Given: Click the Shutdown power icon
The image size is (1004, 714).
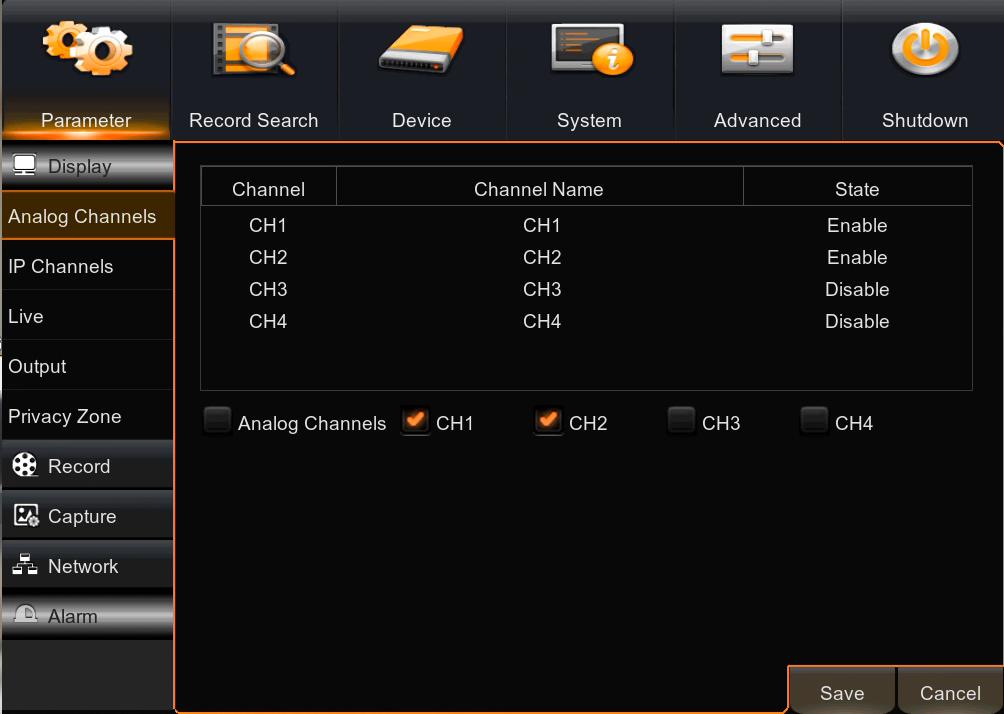Looking at the screenshot, I should point(925,49).
